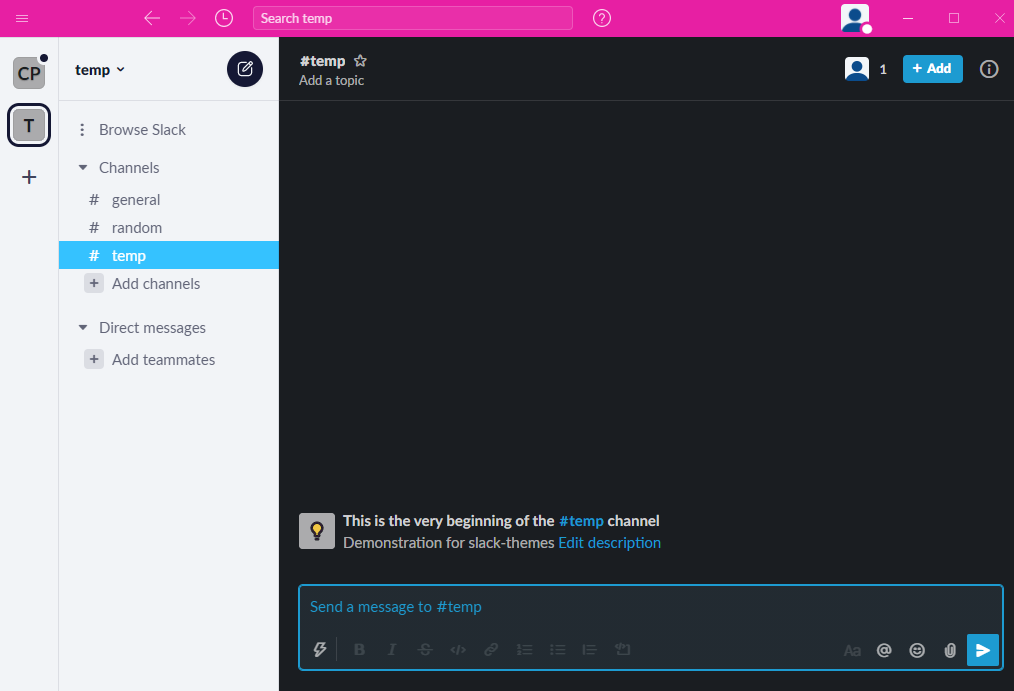Viewport: 1014px width, 691px height.
Task: Select the temp channel in sidebar
Action: [169, 255]
